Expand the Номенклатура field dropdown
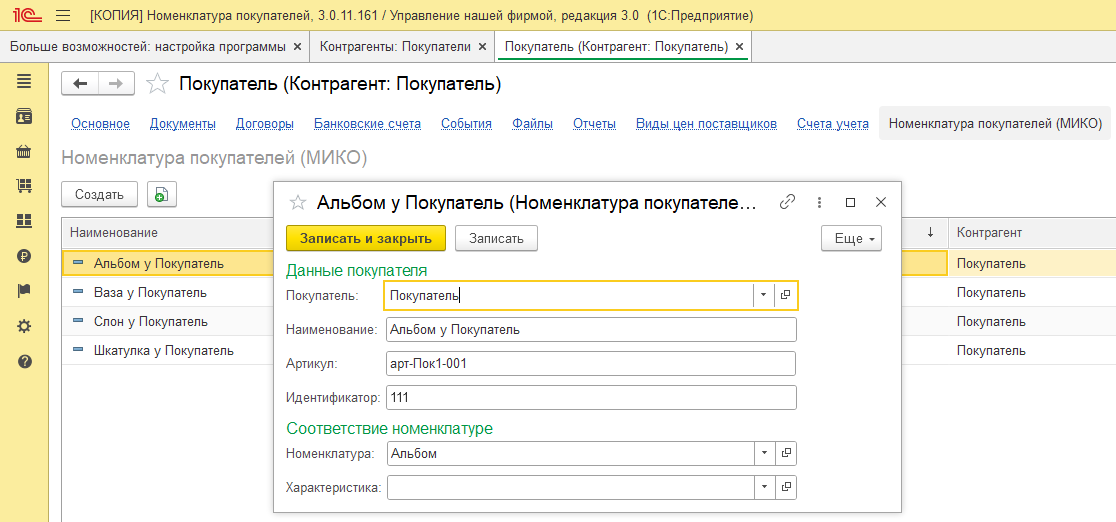This screenshot has width=1116, height=522. (764, 453)
